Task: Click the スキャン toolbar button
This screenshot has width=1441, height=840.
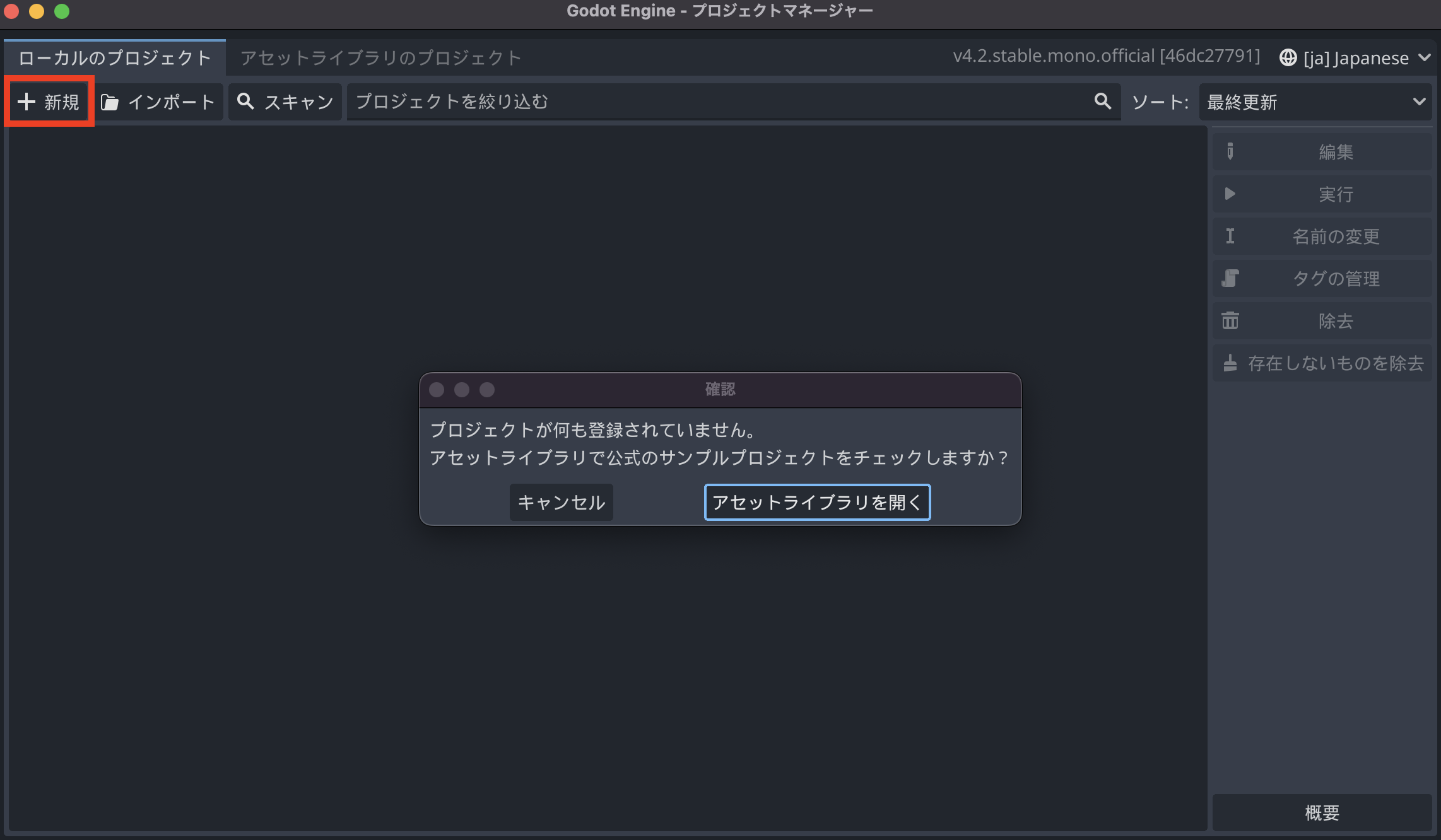Action: 285,102
